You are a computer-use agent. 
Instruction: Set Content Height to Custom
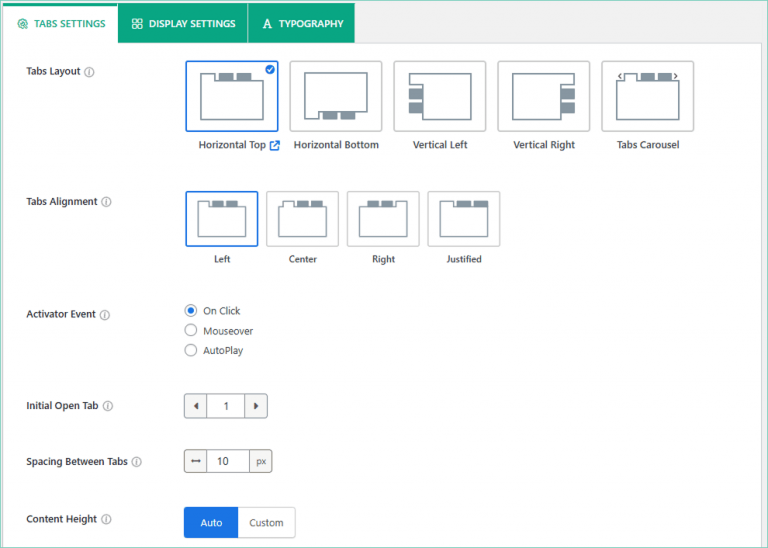coord(266,523)
